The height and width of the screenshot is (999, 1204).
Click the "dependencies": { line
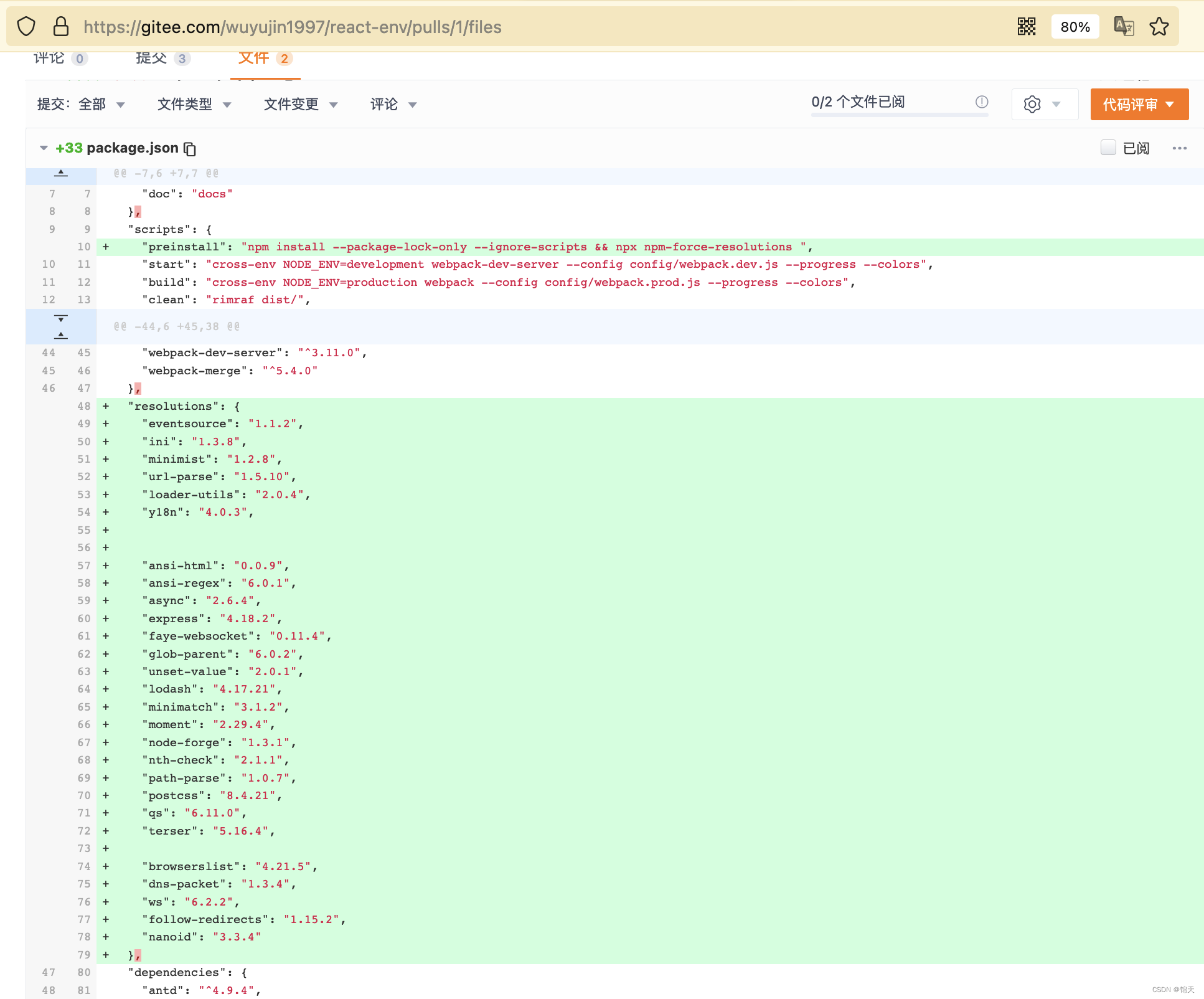(188, 973)
